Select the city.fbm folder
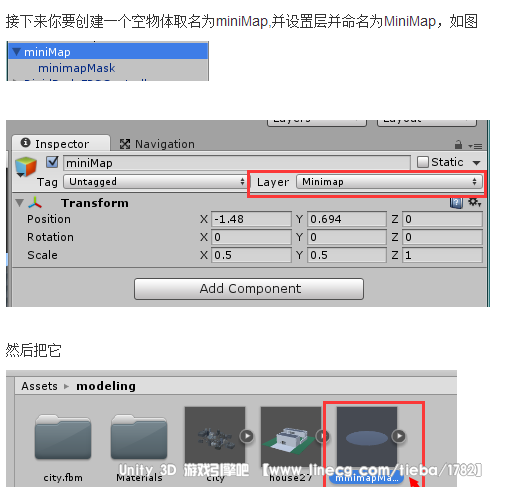528x487 pixels. [x=63, y=437]
